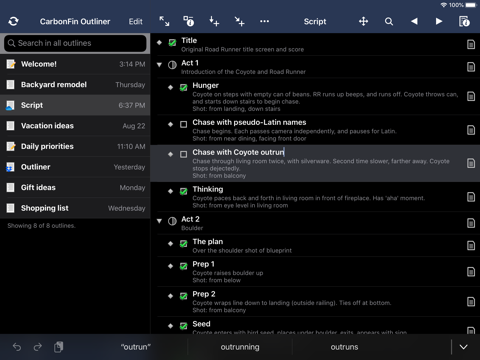Image resolution: width=480 pixels, height=360 pixels.
Task: Open outline info document icon
Action: [x=464, y=21]
